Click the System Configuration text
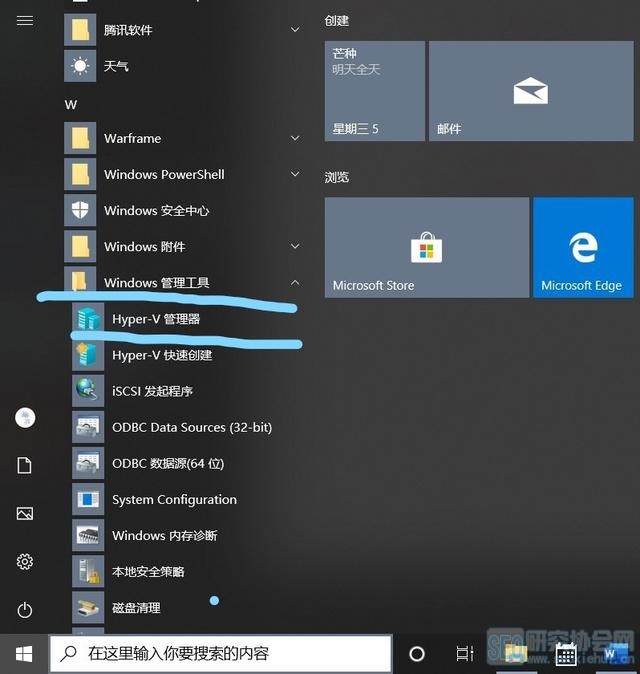This screenshot has width=640, height=674. click(x=175, y=499)
